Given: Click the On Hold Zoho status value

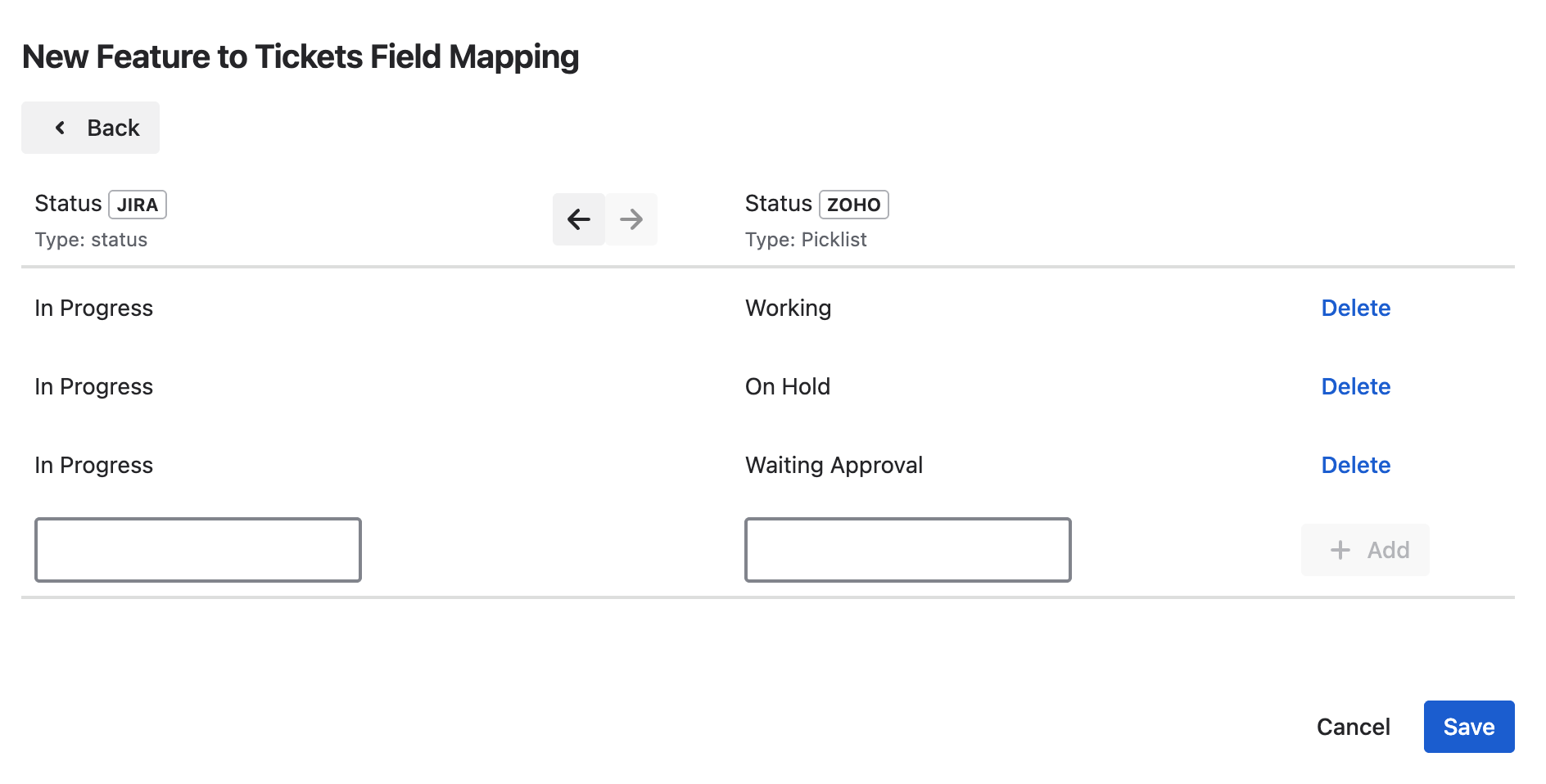Looking at the screenshot, I should pyautogui.click(x=787, y=386).
